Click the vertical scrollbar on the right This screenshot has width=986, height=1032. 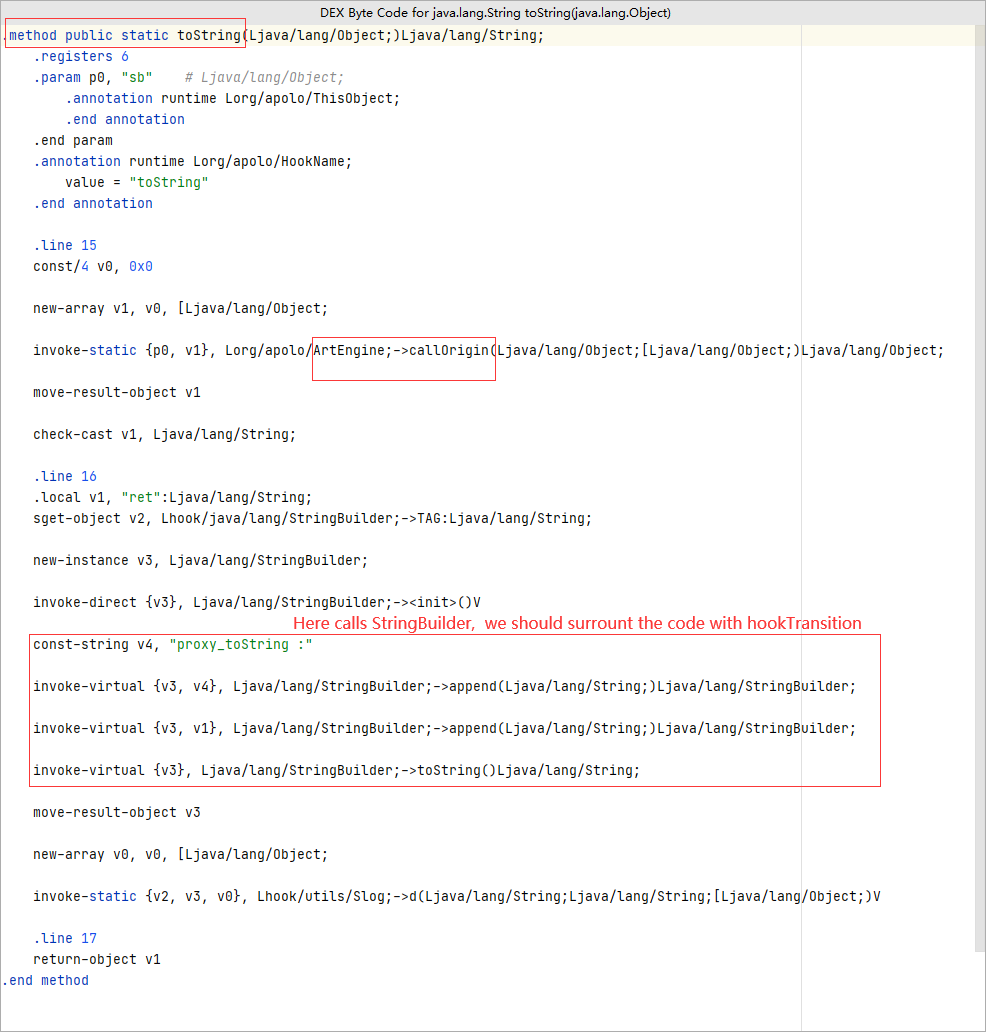pyautogui.click(x=980, y=487)
